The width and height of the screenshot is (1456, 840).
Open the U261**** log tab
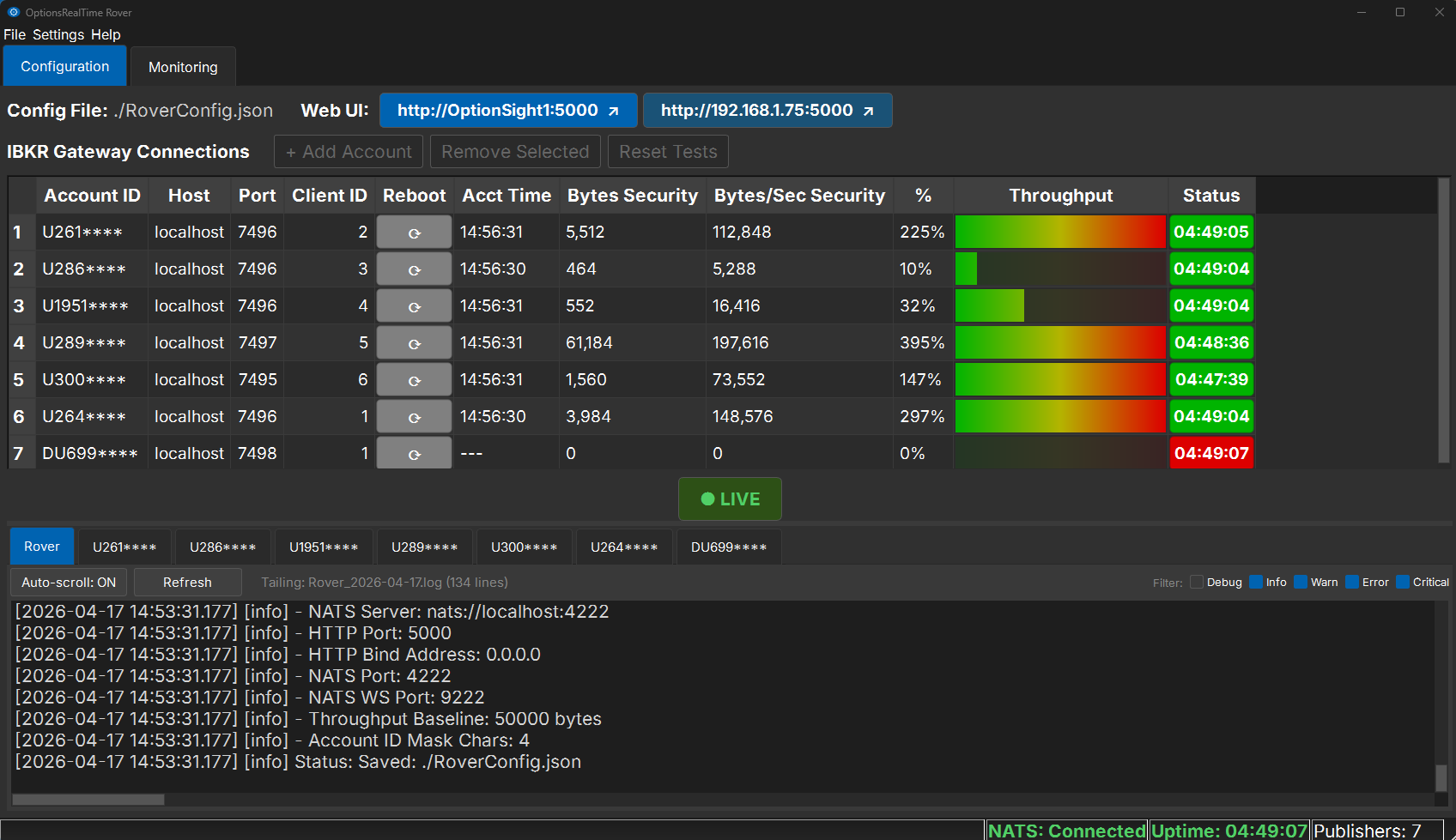point(124,547)
